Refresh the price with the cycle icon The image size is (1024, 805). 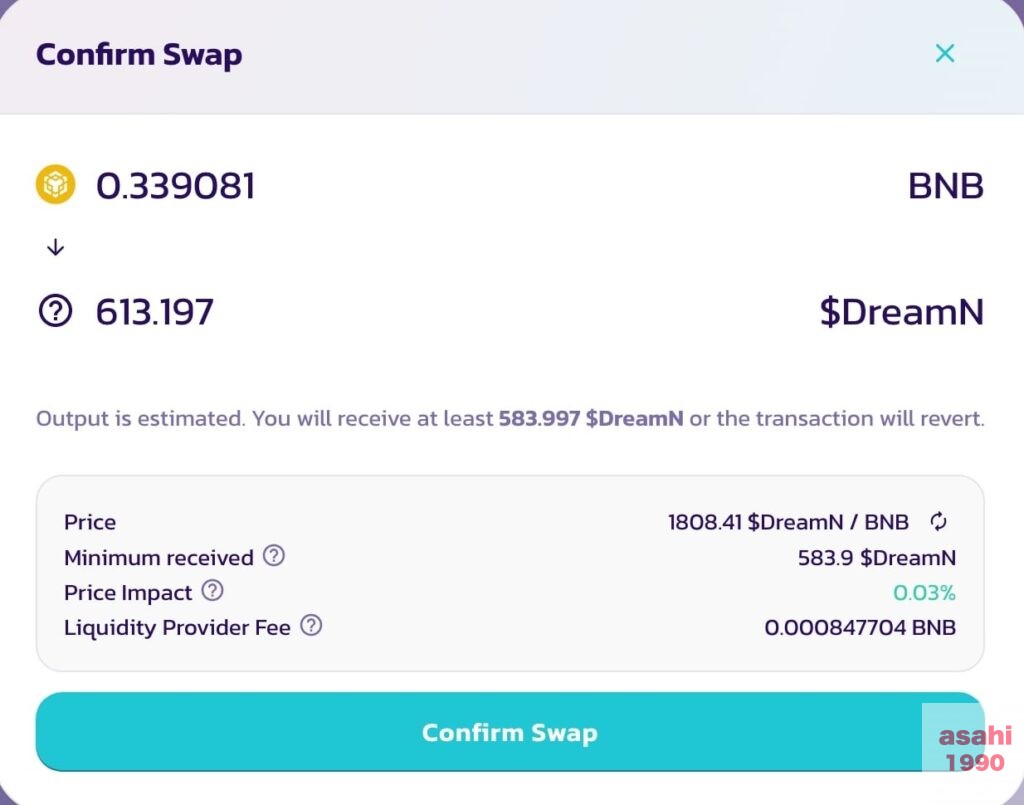coord(938,521)
